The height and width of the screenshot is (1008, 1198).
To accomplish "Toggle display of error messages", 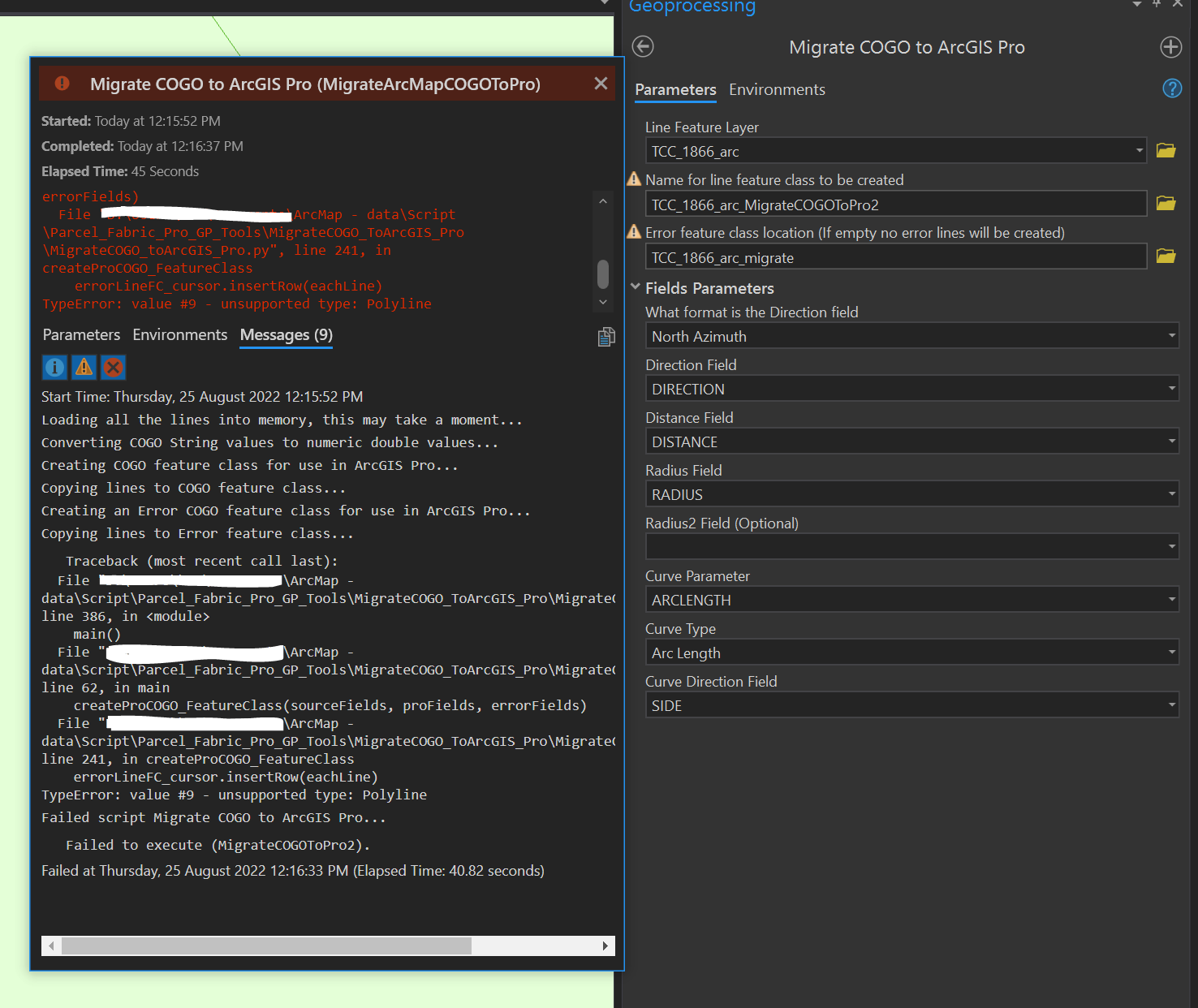I will (113, 368).
